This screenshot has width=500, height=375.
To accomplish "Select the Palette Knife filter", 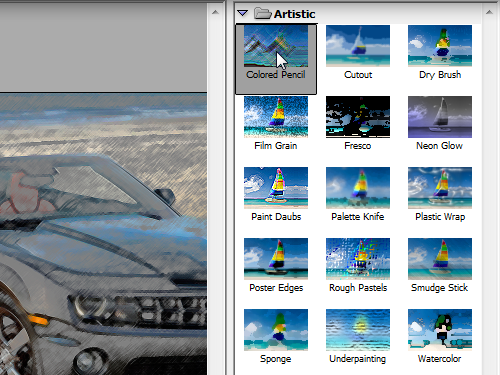I will [358, 188].
